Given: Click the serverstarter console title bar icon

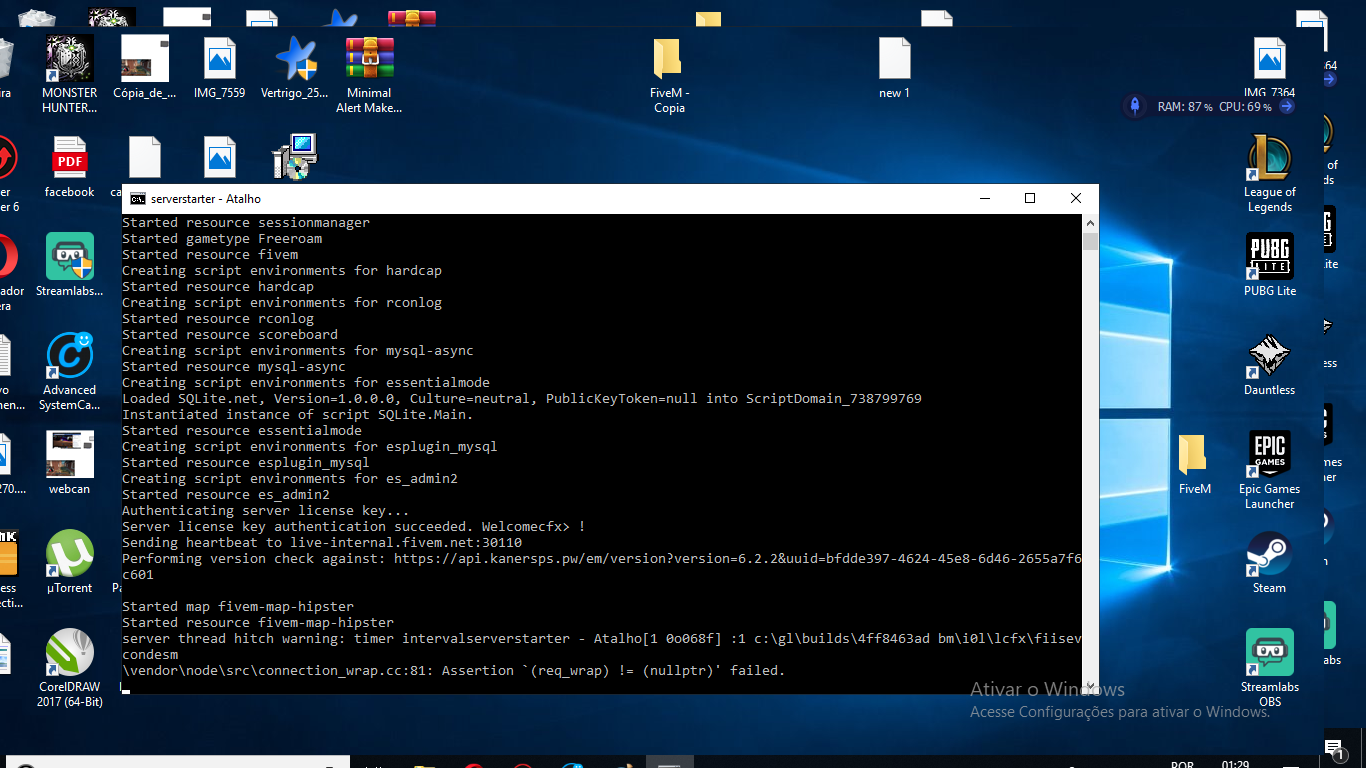Looking at the screenshot, I should (138, 199).
